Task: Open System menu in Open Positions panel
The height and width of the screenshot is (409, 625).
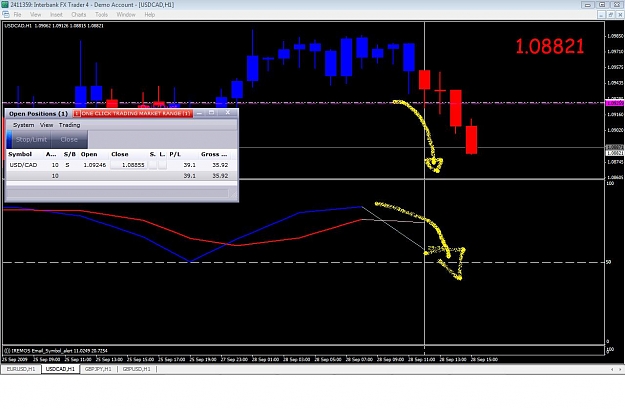Action: tap(24, 125)
